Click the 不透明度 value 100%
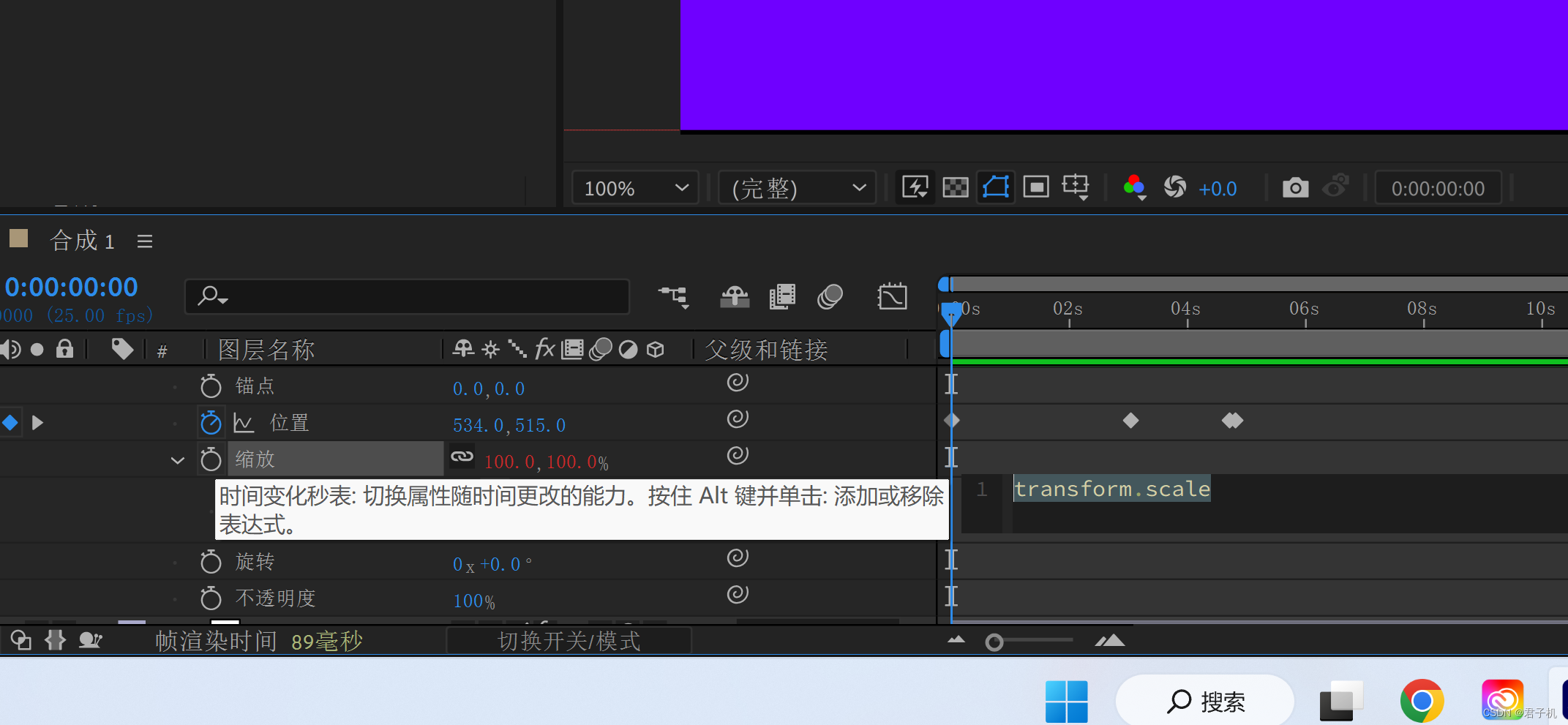Image resolution: width=1568 pixels, height=725 pixels. pos(474,601)
